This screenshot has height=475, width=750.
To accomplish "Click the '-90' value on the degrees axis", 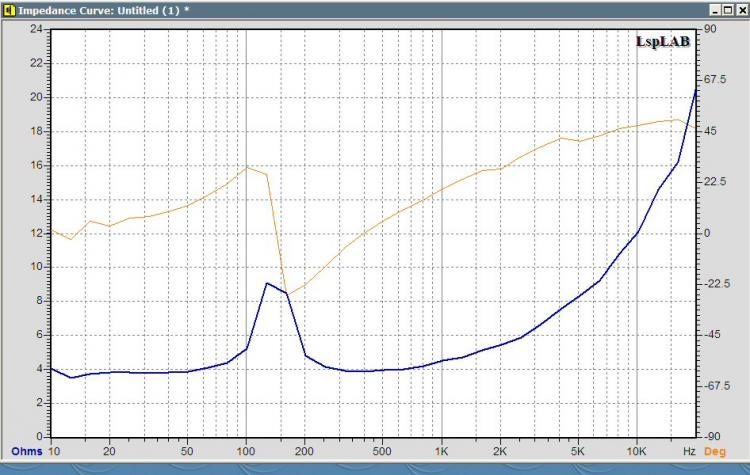I will (710, 436).
